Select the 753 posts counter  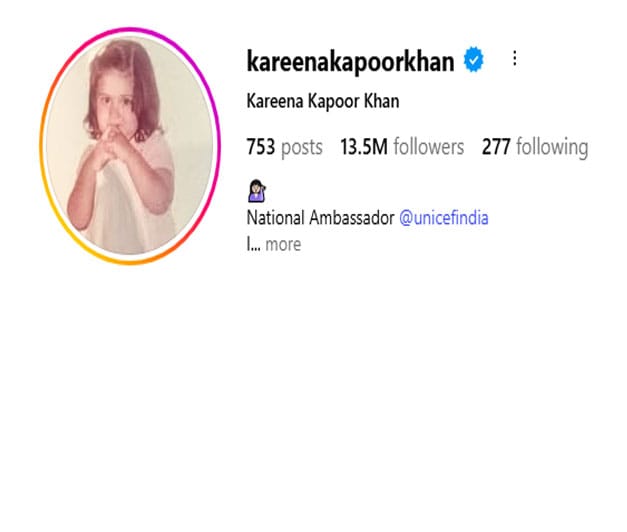(285, 147)
